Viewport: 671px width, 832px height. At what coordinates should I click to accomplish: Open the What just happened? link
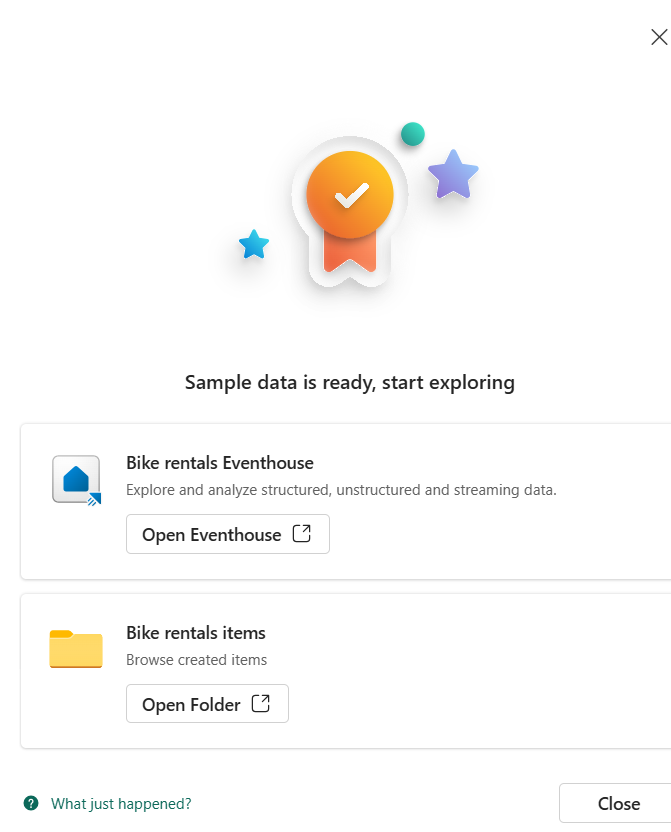(121, 804)
